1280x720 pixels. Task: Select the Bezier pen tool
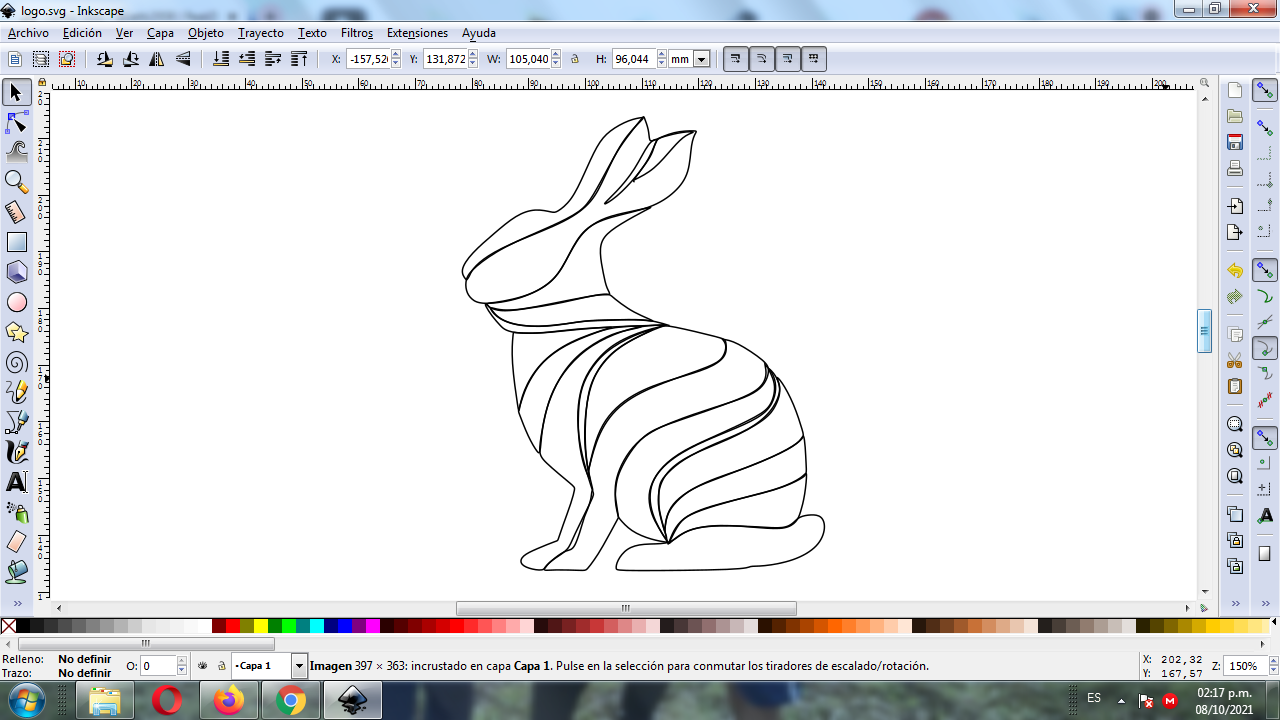coord(16,422)
